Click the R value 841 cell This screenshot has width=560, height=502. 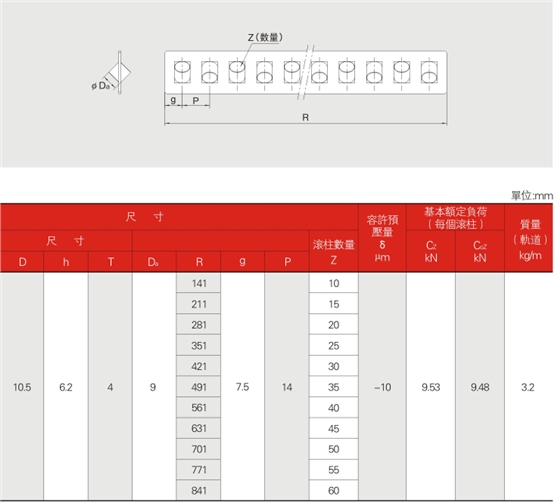click(x=199, y=490)
